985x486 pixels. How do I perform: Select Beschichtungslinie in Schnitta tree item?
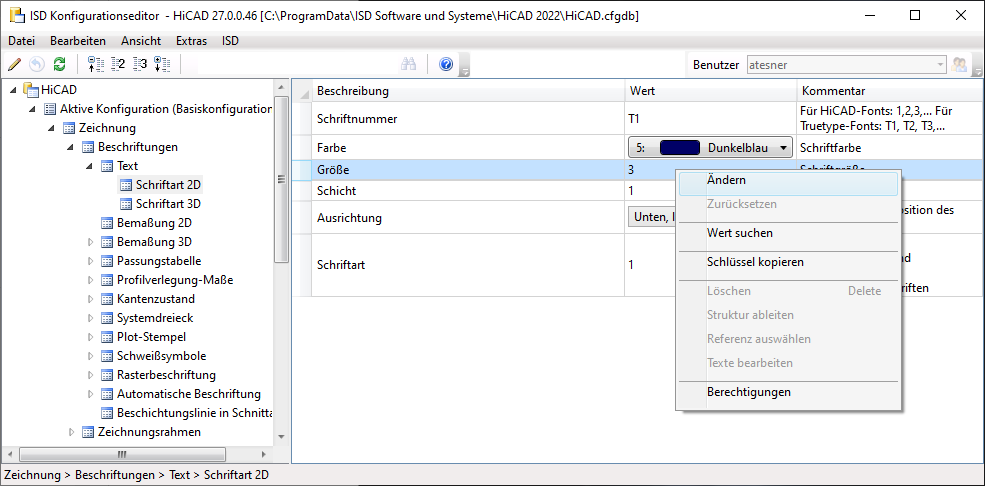click(x=195, y=413)
